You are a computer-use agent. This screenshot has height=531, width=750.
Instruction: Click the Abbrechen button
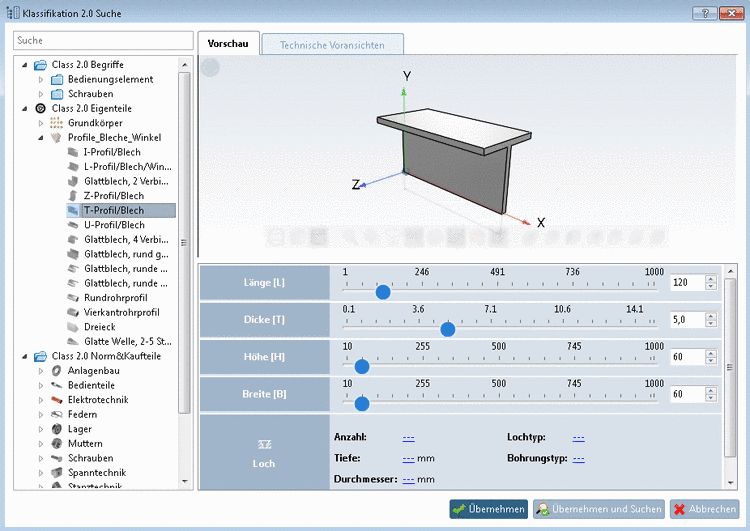[x=704, y=509]
